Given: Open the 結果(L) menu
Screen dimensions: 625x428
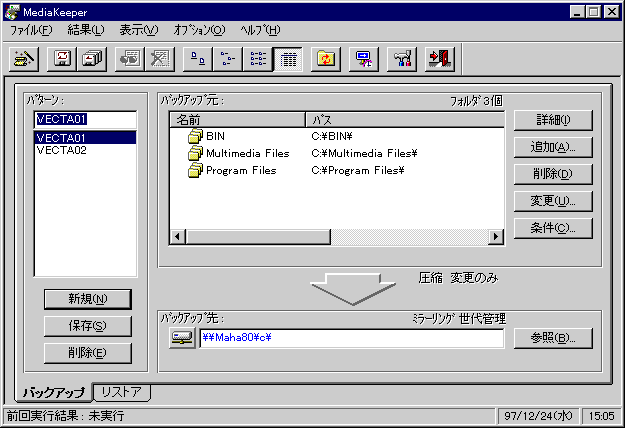Looking at the screenshot, I should click(x=86, y=30).
